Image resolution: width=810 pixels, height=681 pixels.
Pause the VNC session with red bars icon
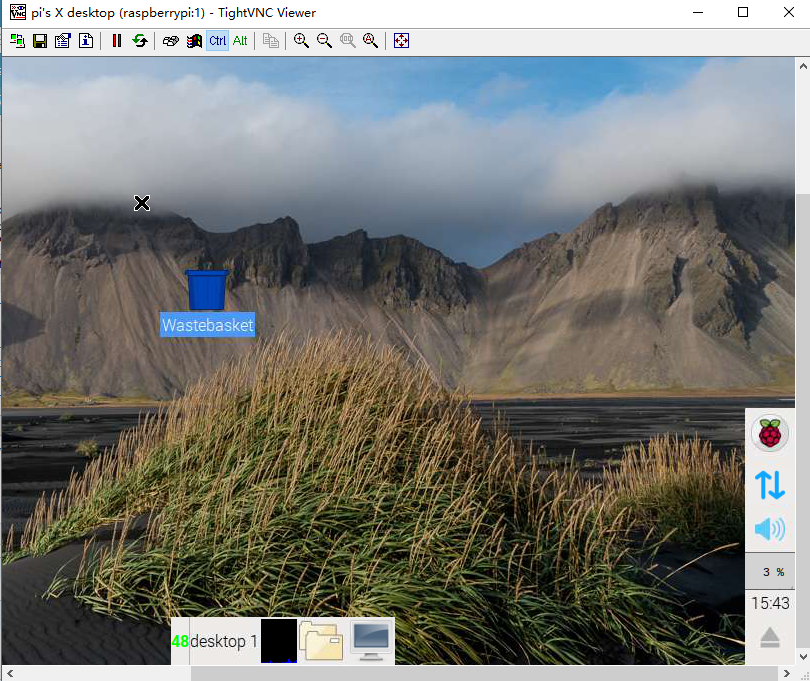(117, 41)
